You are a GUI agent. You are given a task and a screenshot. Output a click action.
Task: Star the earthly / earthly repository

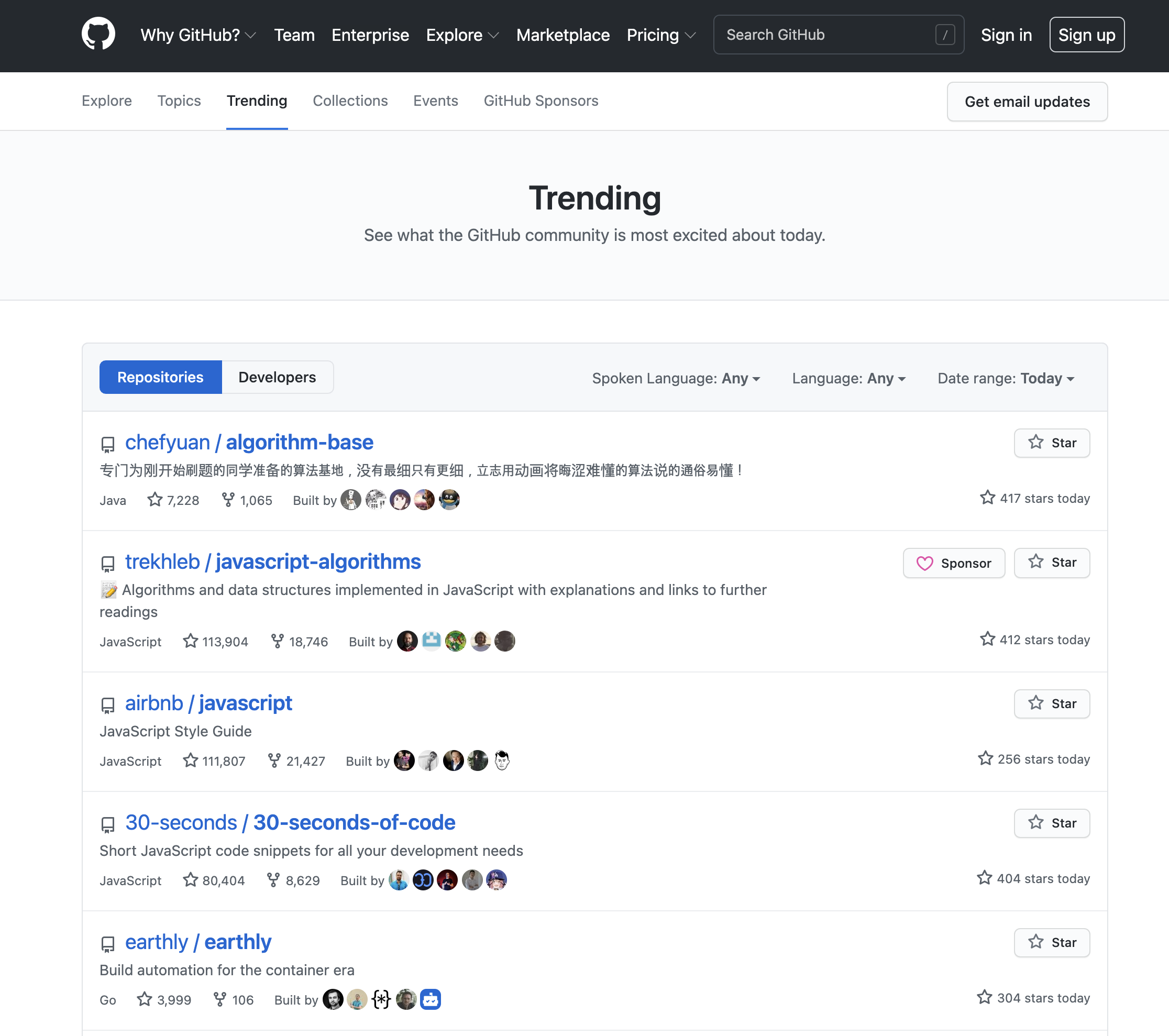[1051, 942]
